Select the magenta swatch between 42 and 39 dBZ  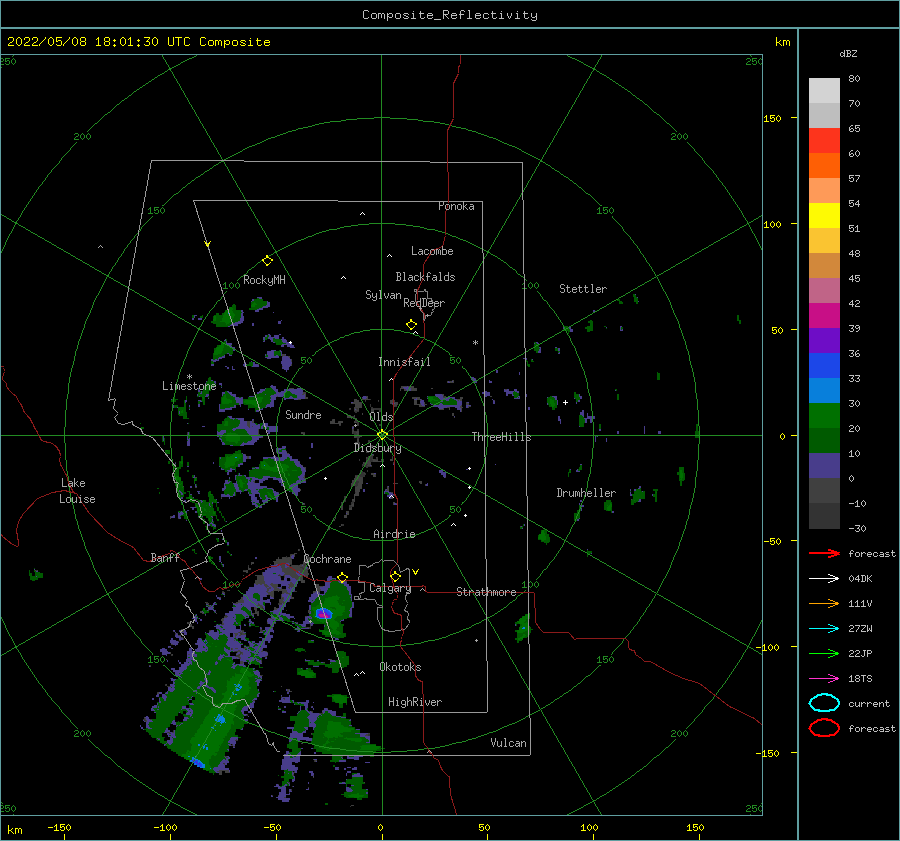pos(824,316)
